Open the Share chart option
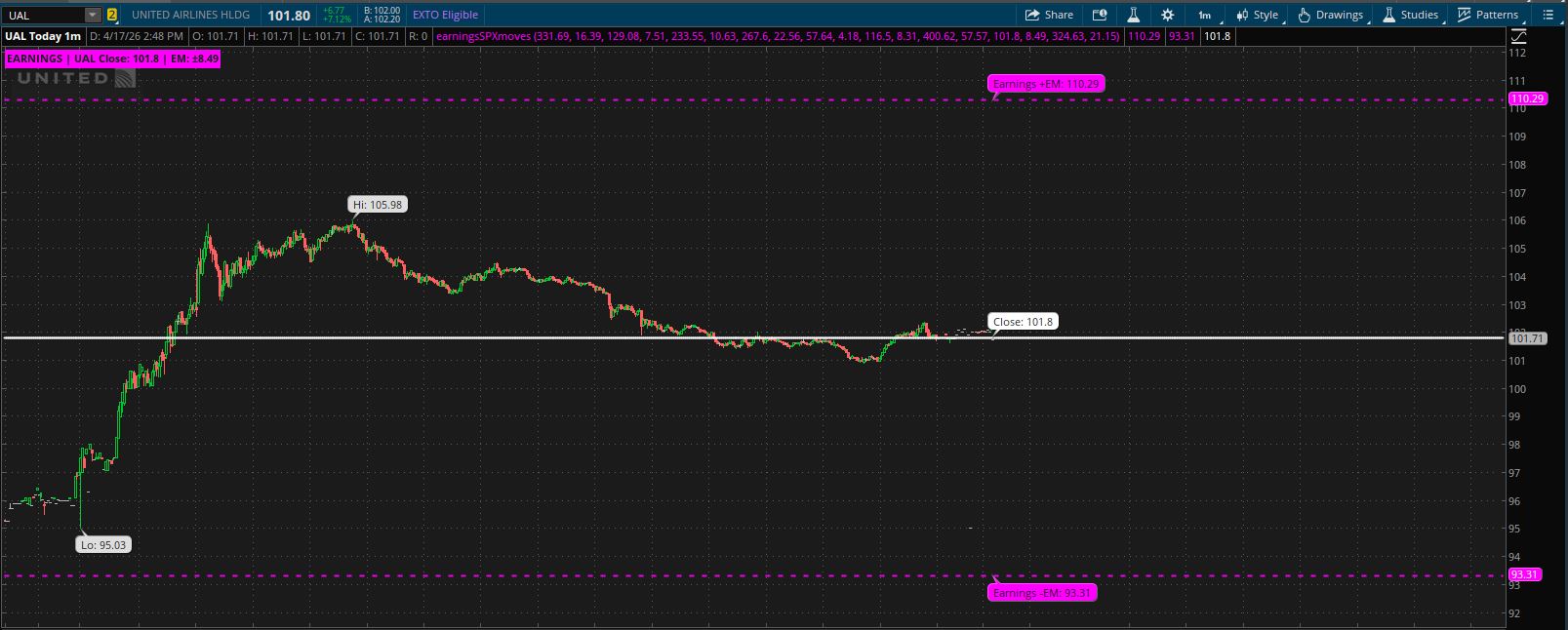The width and height of the screenshot is (1568, 630). [1049, 15]
